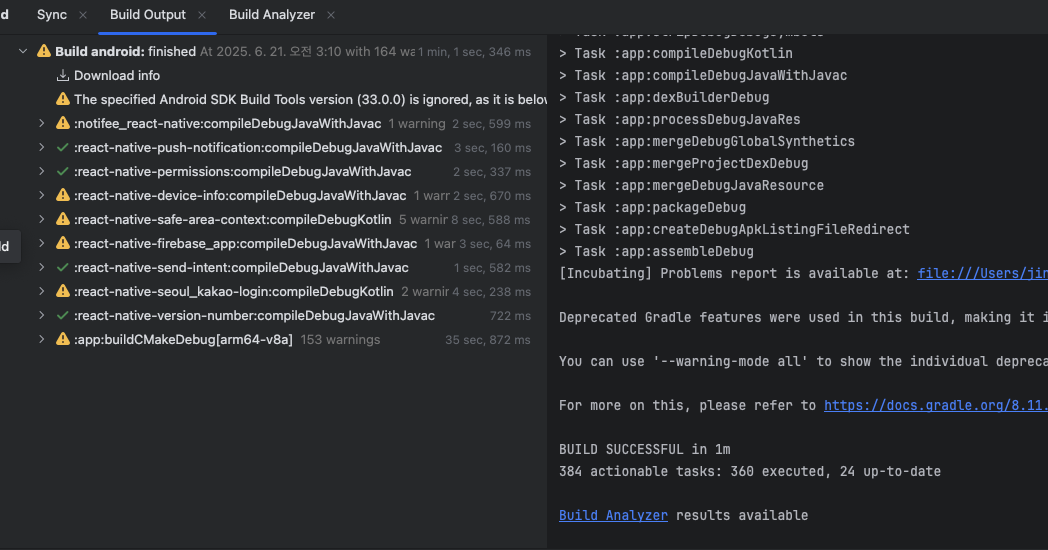
Task: Open the problems report file link
Action: [981, 273]
